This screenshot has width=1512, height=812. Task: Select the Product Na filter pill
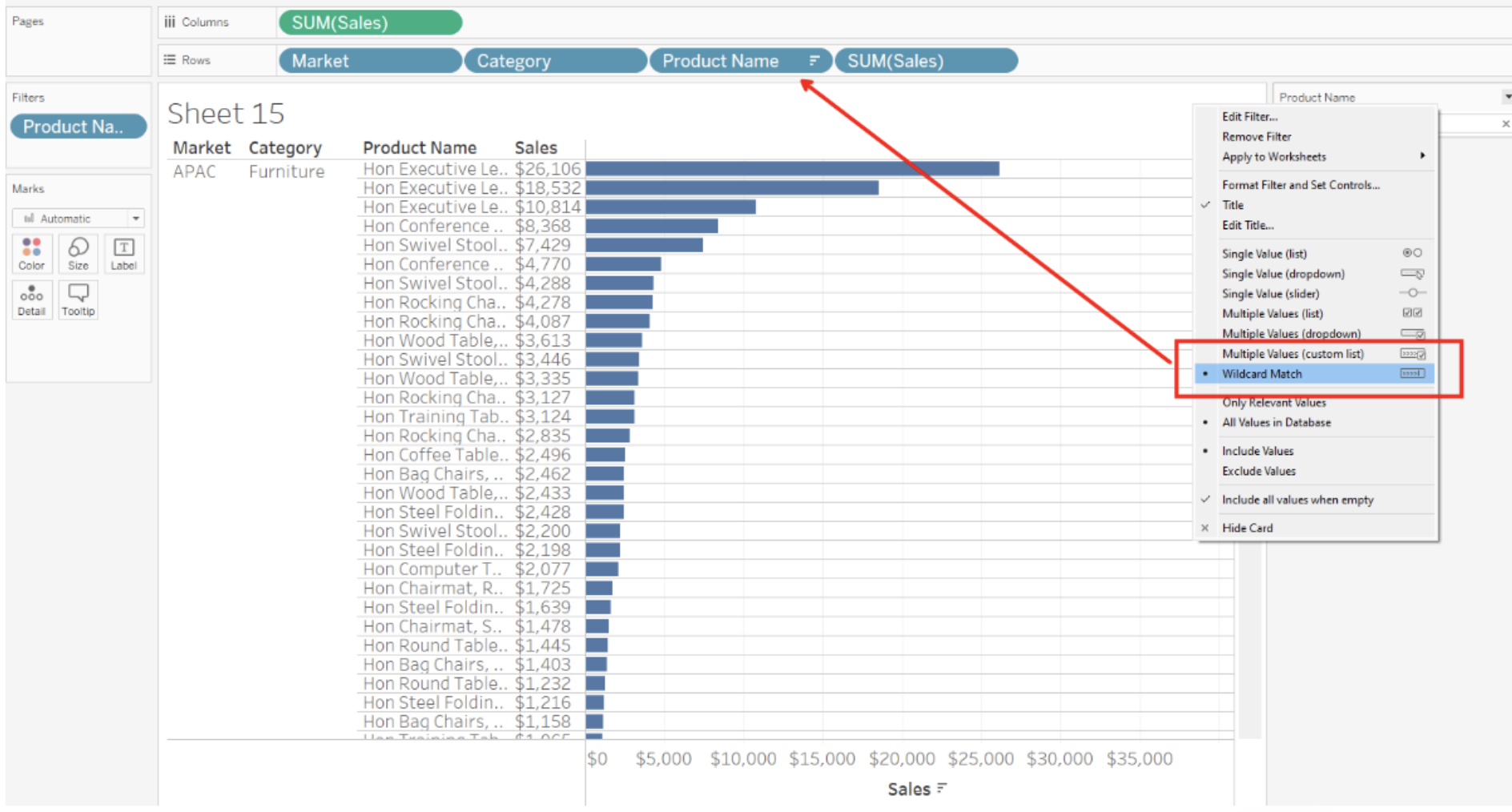point(78,126)
